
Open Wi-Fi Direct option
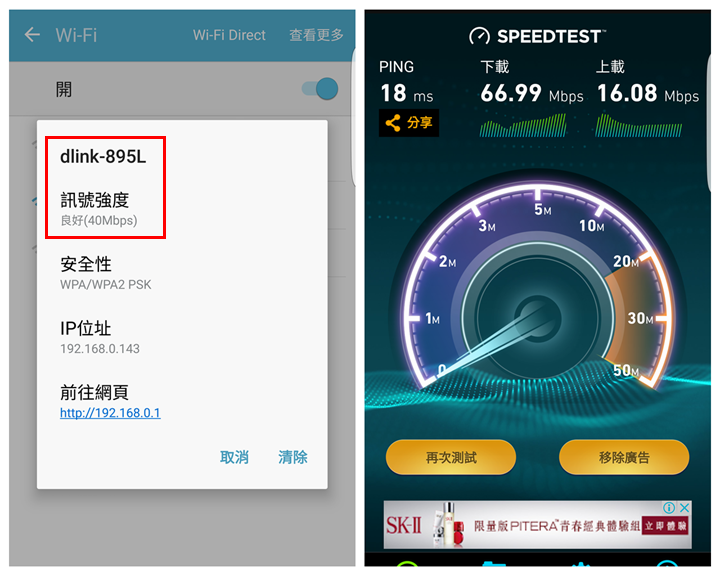(x=229, y=35)
